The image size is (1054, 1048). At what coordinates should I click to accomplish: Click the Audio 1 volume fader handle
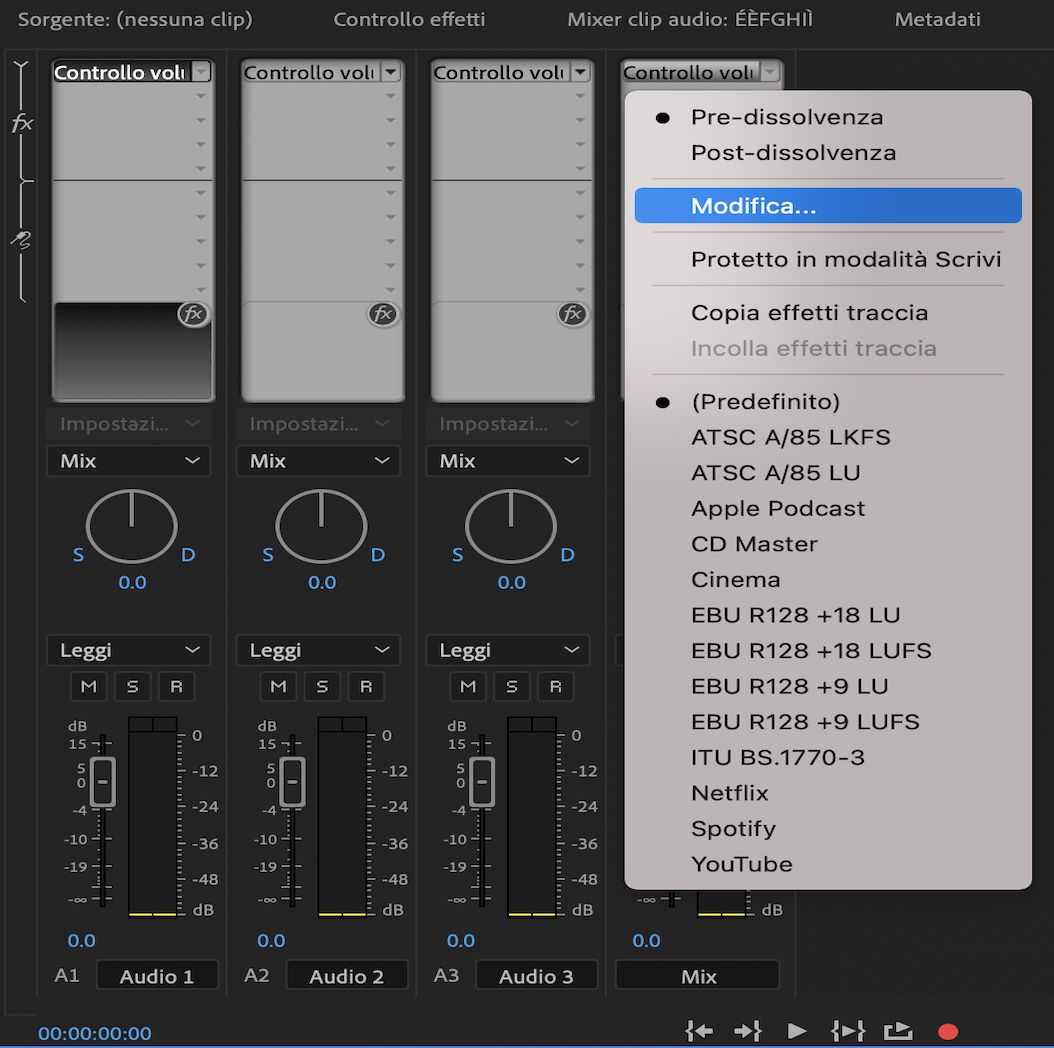pyautogui.click(x=101, y=781)
